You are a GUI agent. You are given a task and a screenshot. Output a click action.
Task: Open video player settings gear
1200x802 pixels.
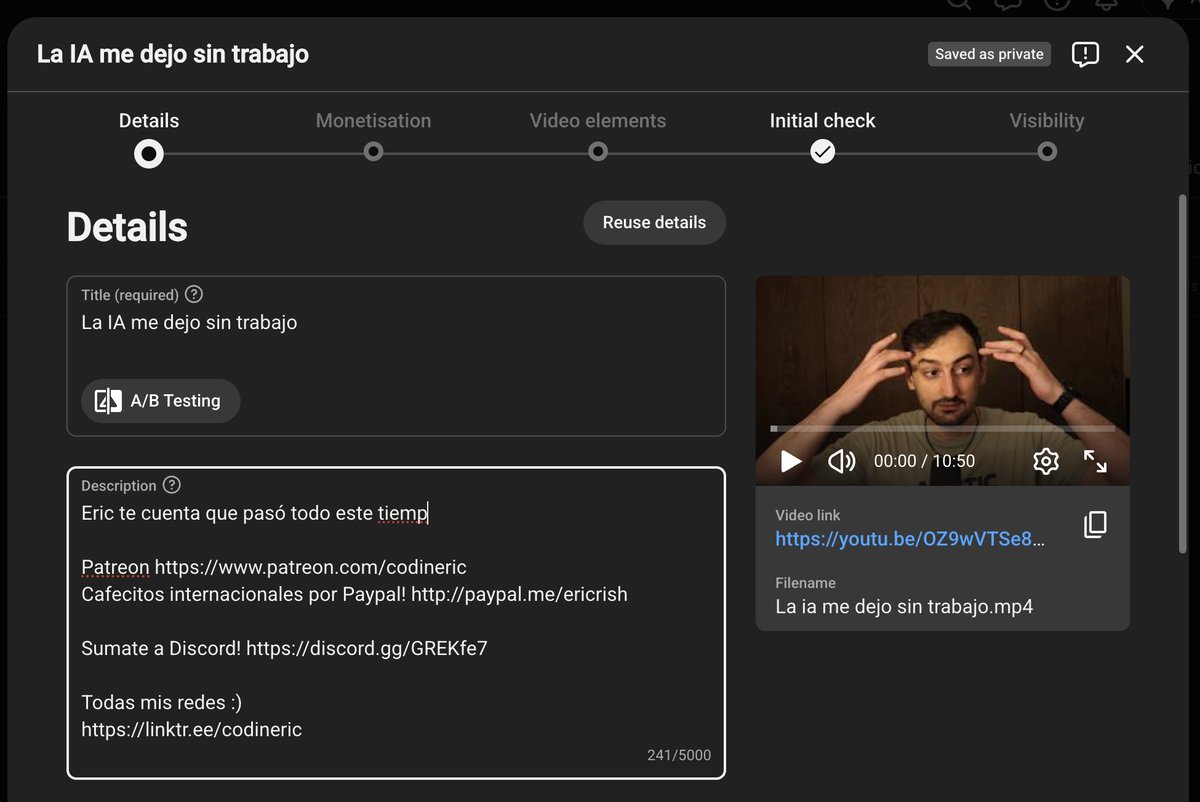1045,461
